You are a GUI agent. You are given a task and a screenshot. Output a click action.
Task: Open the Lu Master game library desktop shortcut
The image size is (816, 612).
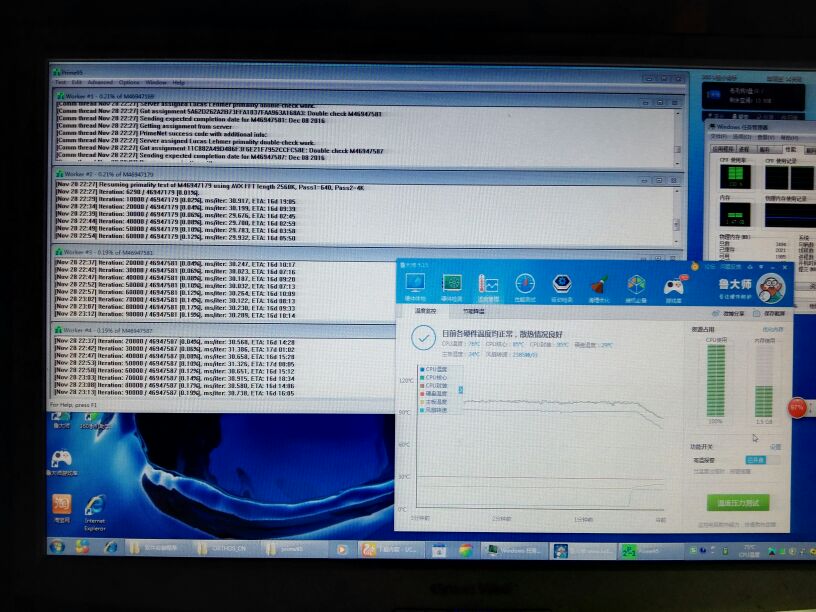pos(61,464)
